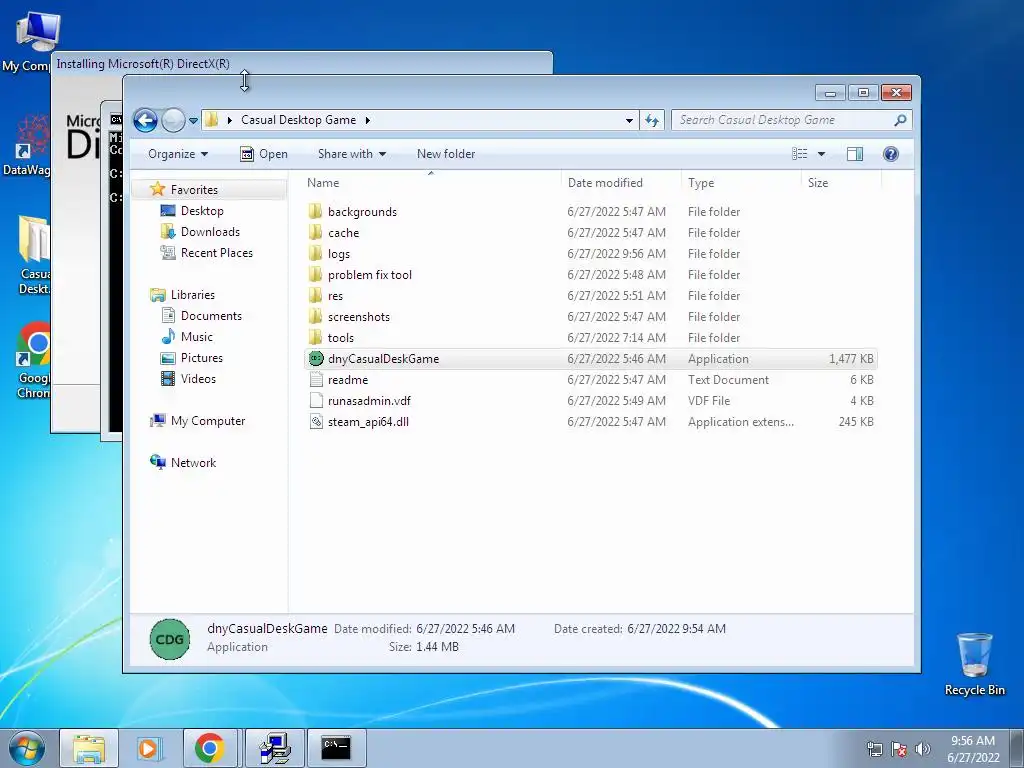Expand the arrow after Casual Desktop Game breadcrumb

[368, 120]
